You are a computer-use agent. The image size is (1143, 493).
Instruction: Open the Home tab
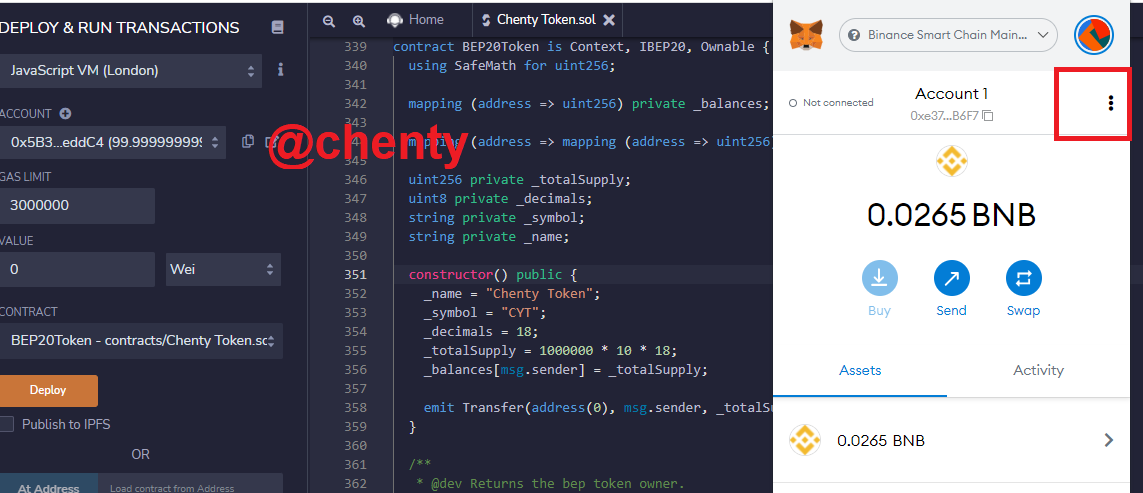point(416,20)
